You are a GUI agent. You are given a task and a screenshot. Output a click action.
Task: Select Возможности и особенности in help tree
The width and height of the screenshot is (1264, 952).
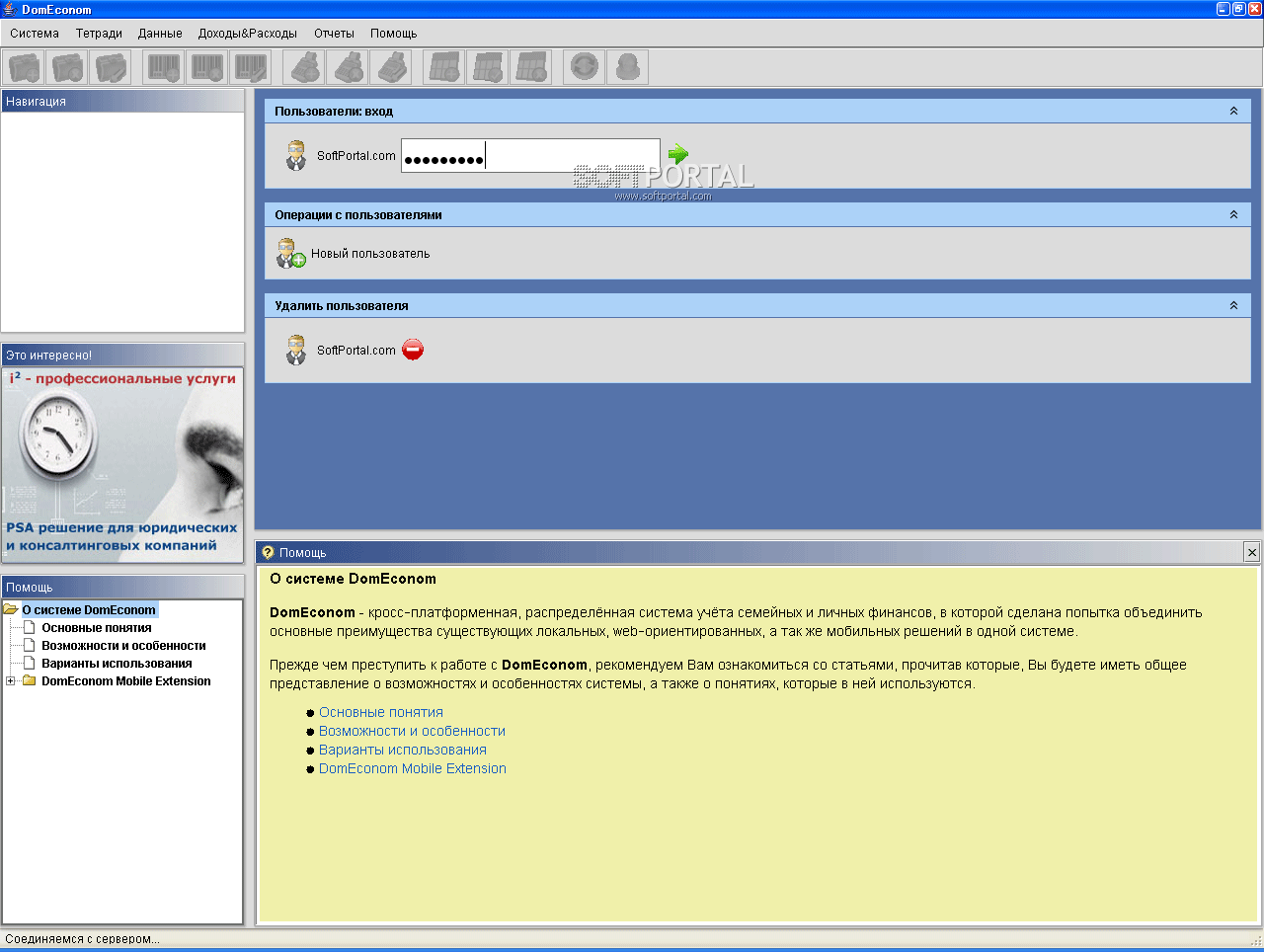(123, 646)
